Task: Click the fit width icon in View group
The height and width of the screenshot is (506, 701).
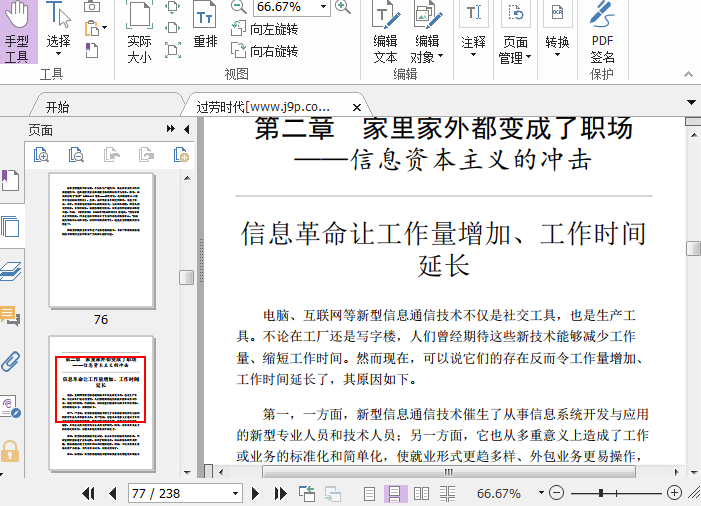Action: (x=172, y=28)
